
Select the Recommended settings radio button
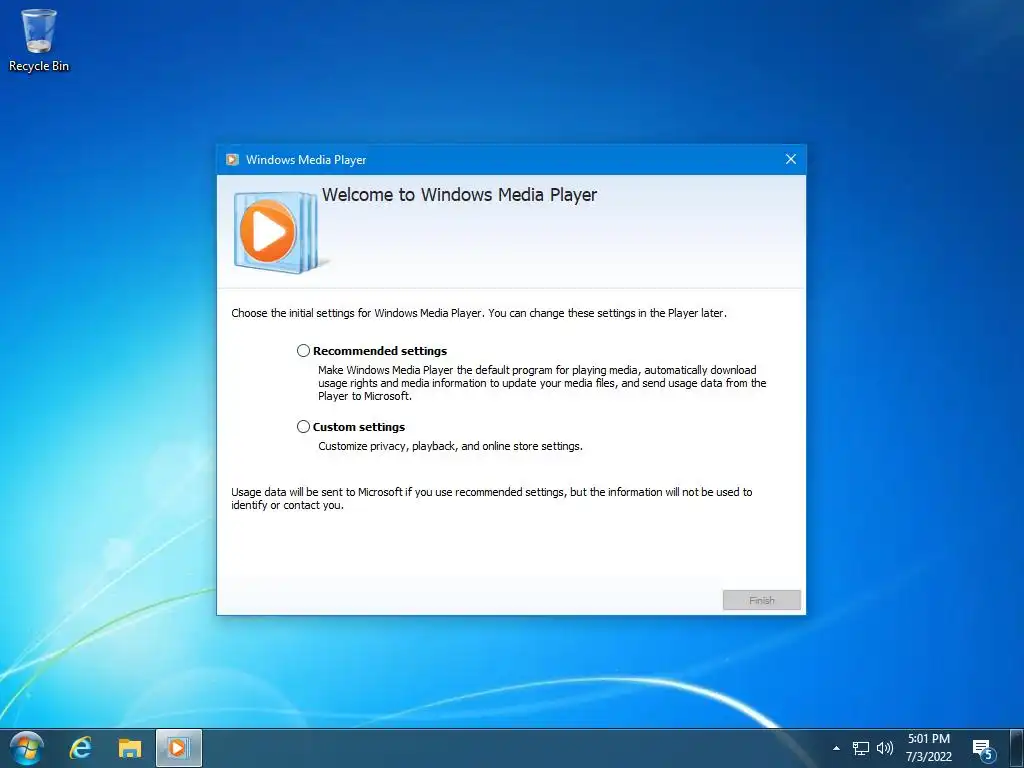click(x=303, y=351)
